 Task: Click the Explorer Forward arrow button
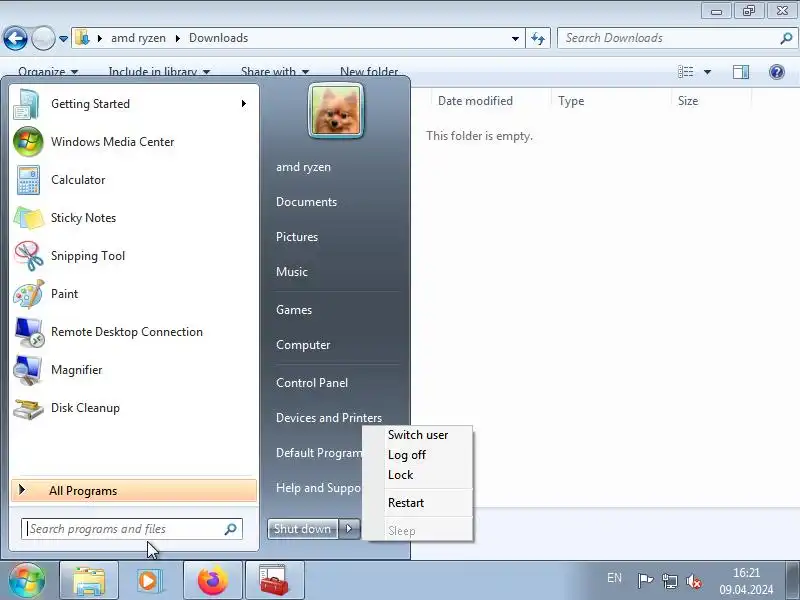click(43, 38)
